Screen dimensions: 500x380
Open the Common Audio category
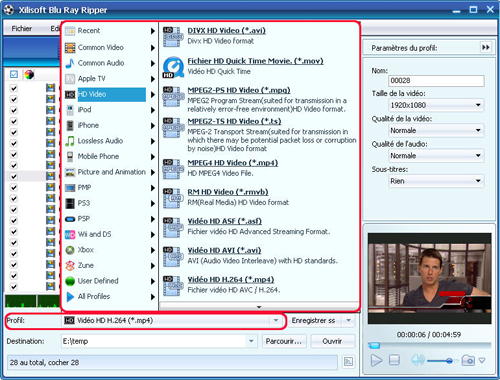point(110,63)
